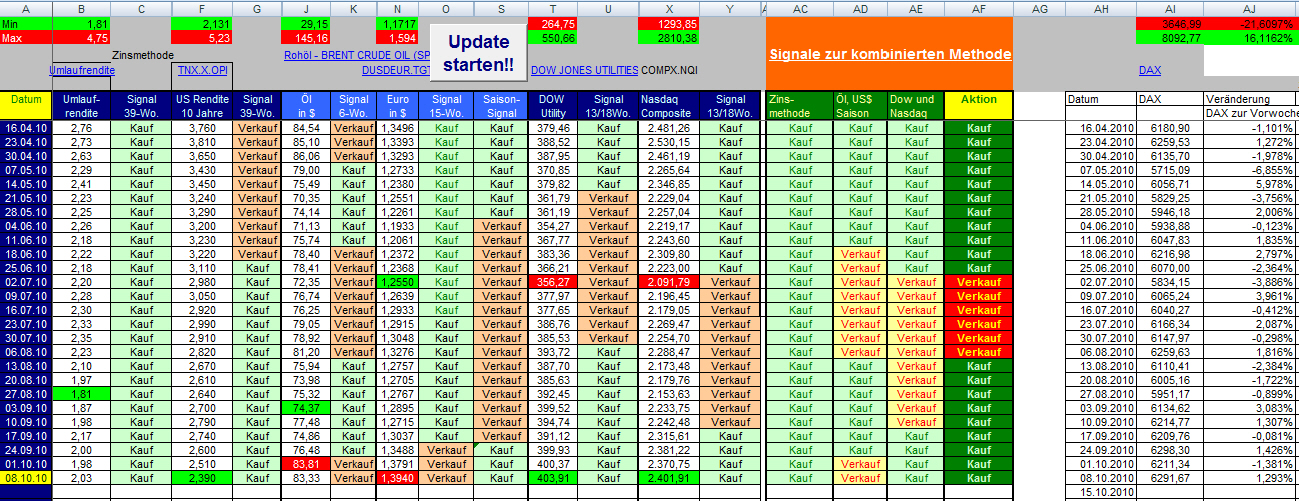Open the Rohöl - BRENT CRUDE OIL link
The width and height of the screenshot is (1299, 501).
(356, 56)
